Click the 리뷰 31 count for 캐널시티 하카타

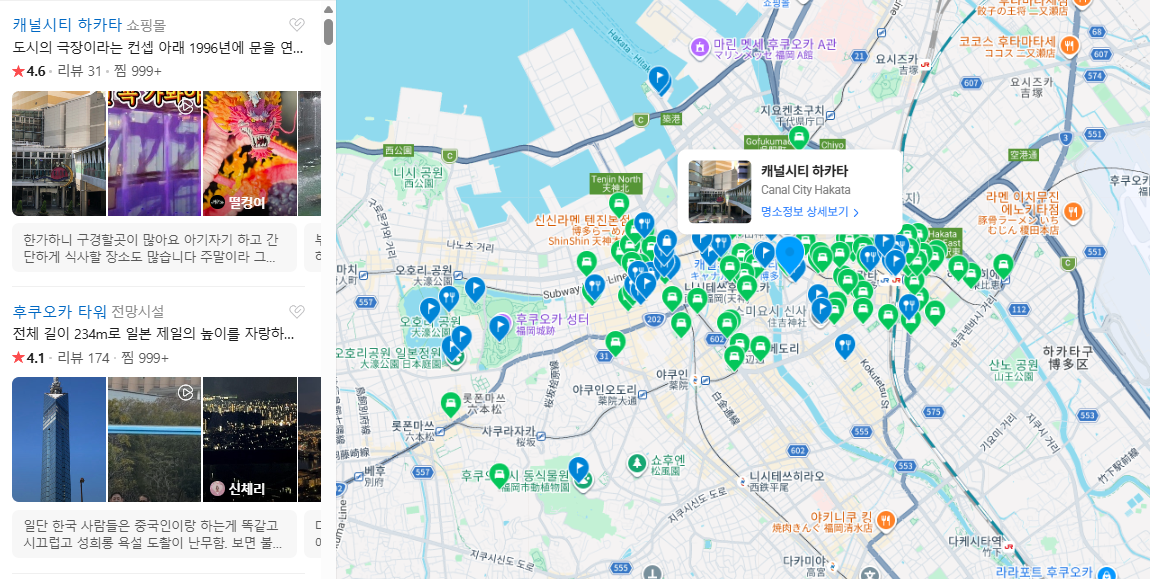point(79,71)
